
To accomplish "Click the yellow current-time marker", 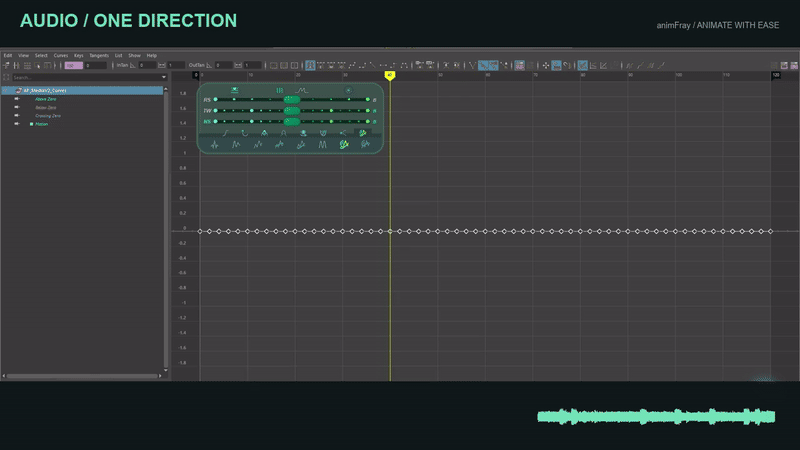I will [x=390, y=76].
